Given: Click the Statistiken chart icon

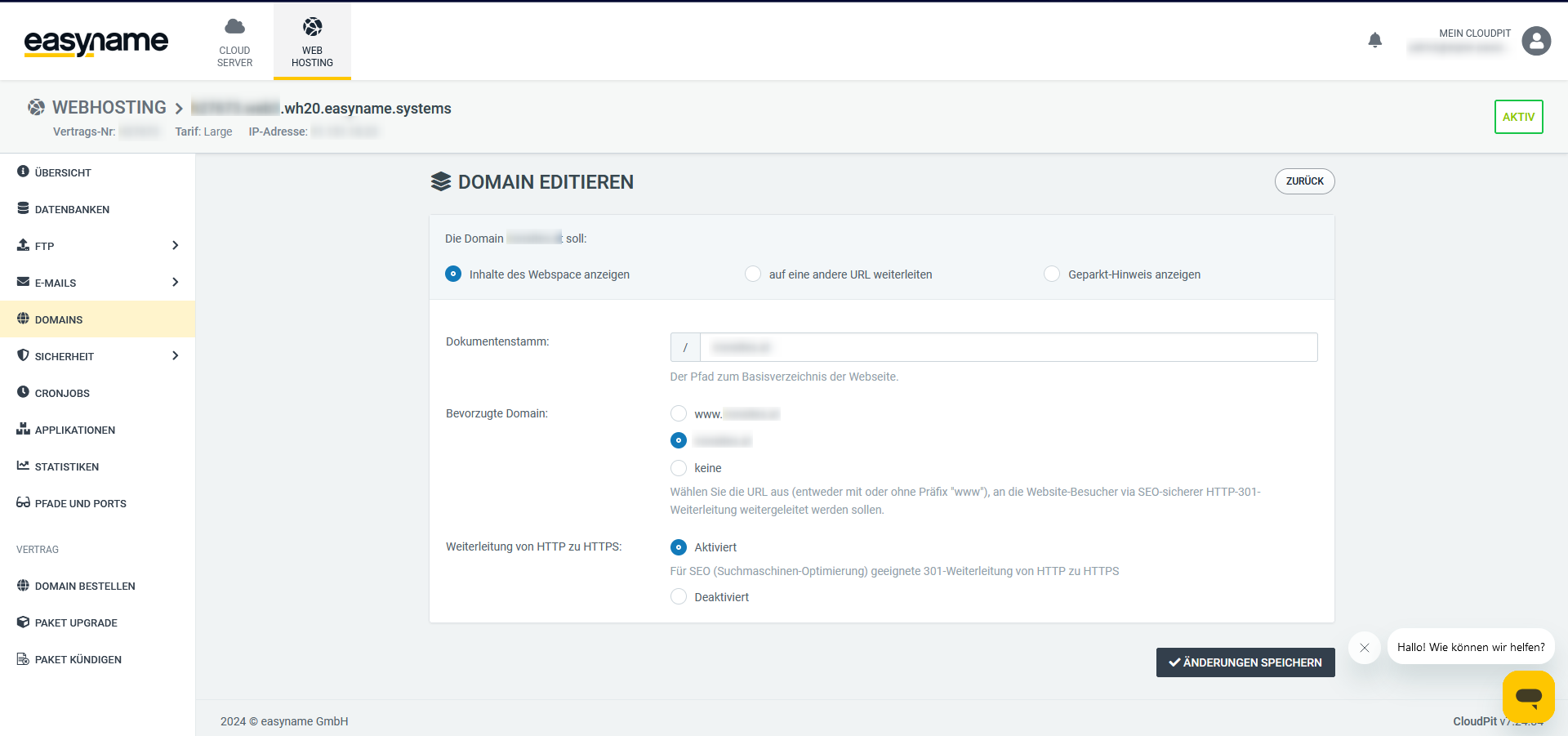Looking at the screenshot, I should (23, 466).
